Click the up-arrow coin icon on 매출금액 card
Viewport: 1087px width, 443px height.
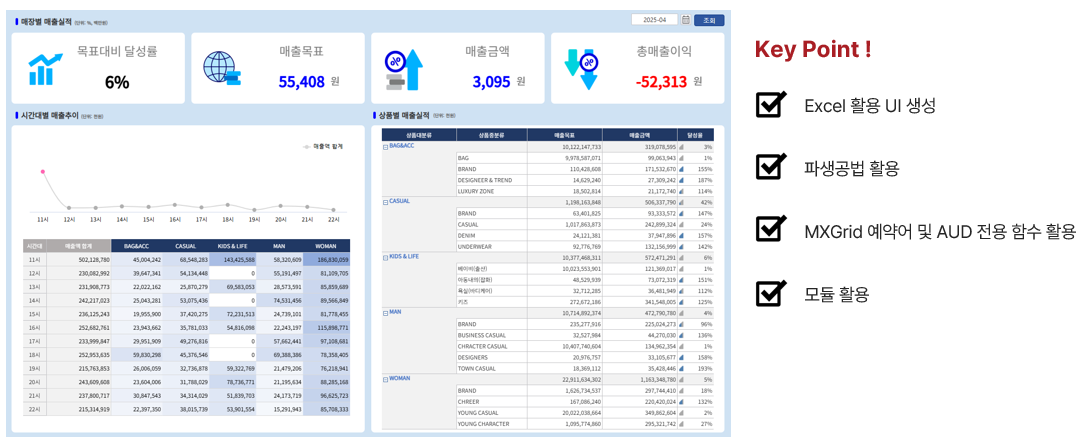point(404,70)
